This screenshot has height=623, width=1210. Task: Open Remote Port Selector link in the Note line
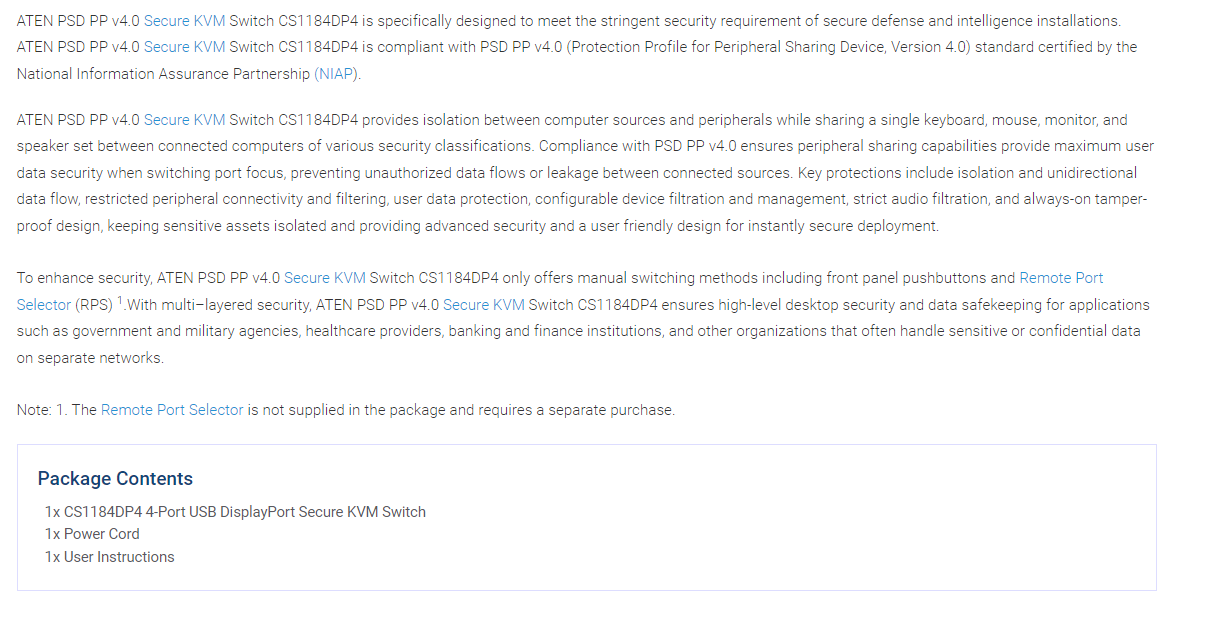coord(172,410)
